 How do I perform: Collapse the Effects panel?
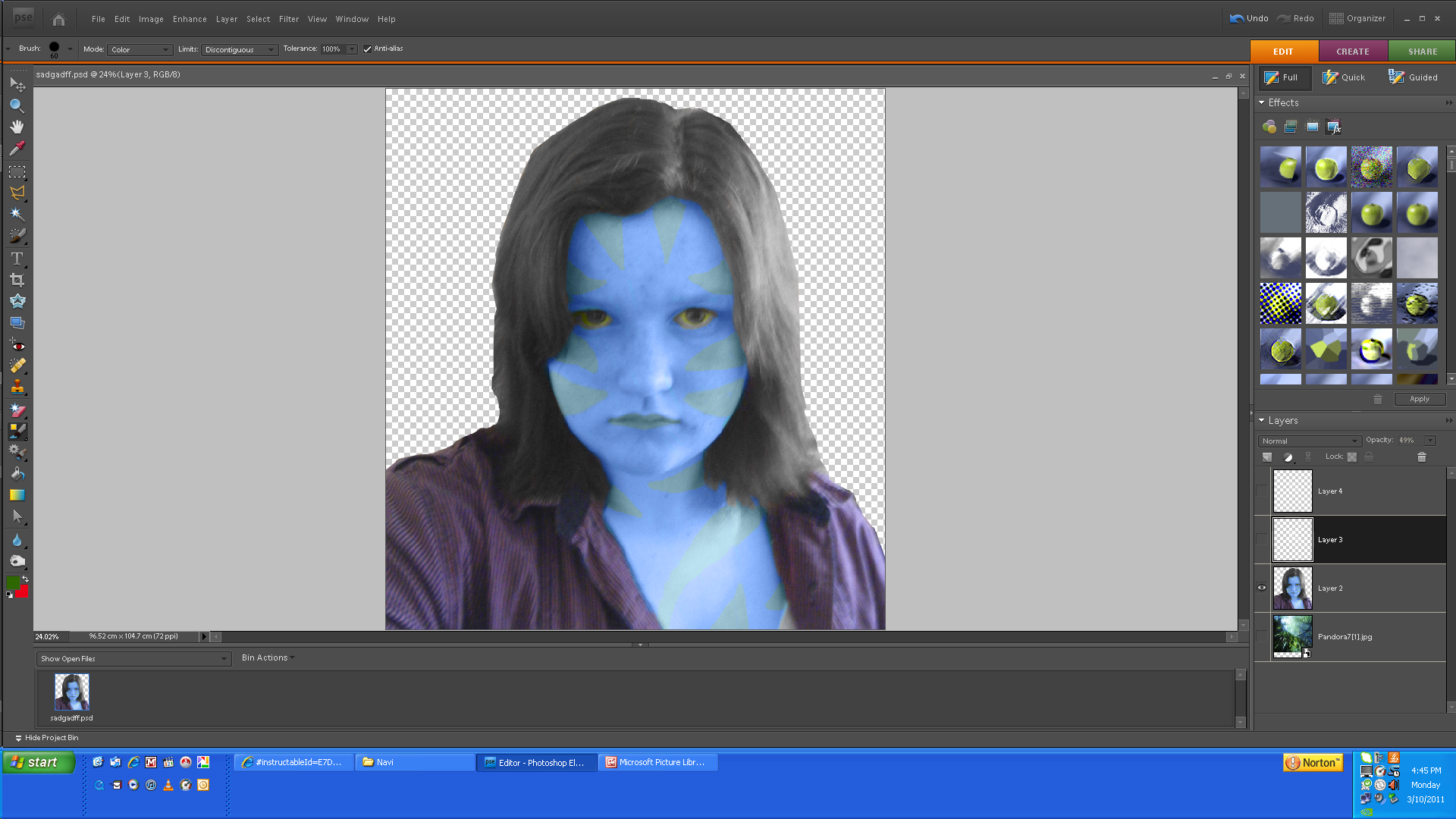[x=1262, y=102]
